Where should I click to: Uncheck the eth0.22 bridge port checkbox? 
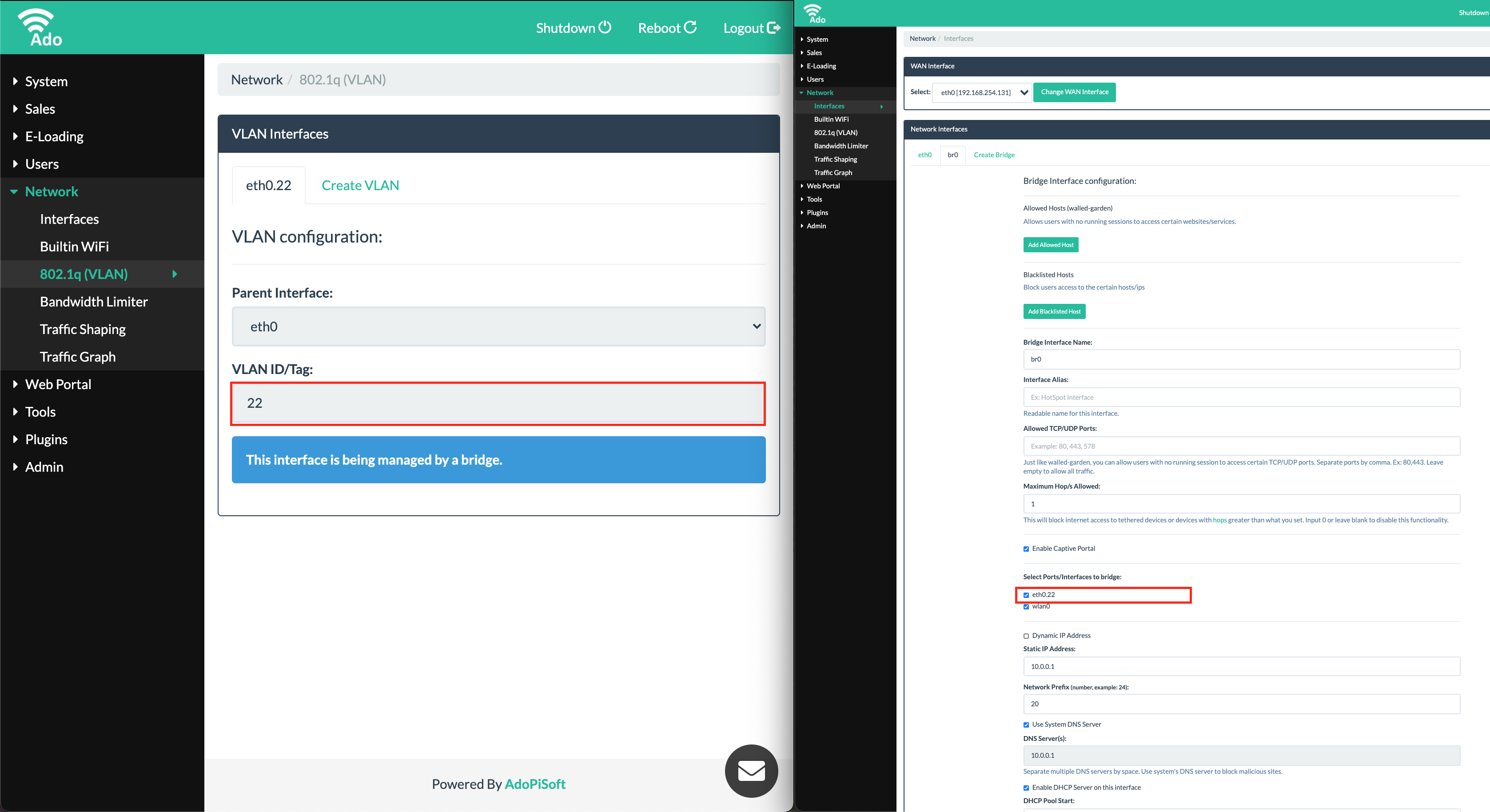click(1026, 595)
